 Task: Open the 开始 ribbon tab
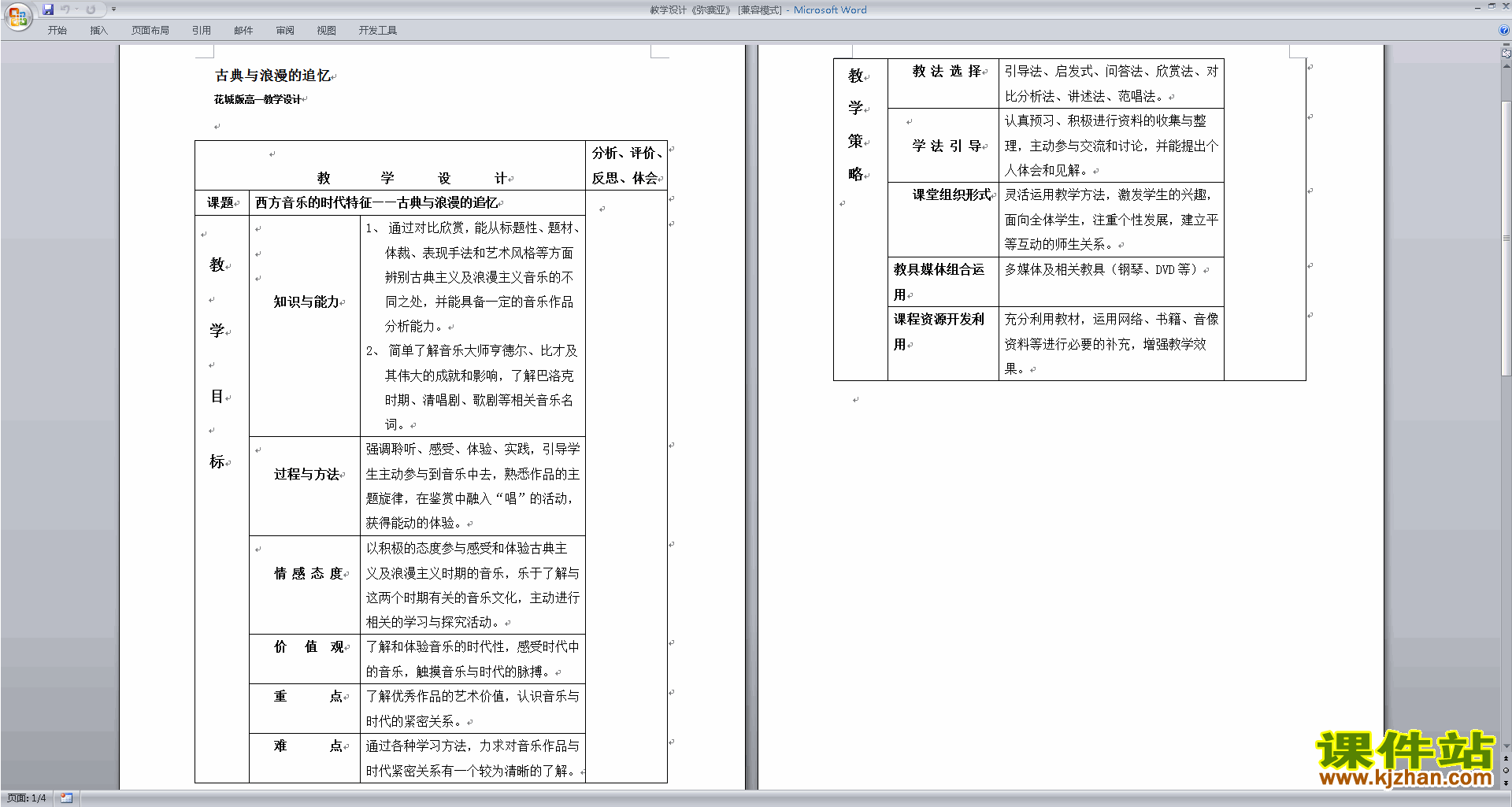(x=57, y=31)
